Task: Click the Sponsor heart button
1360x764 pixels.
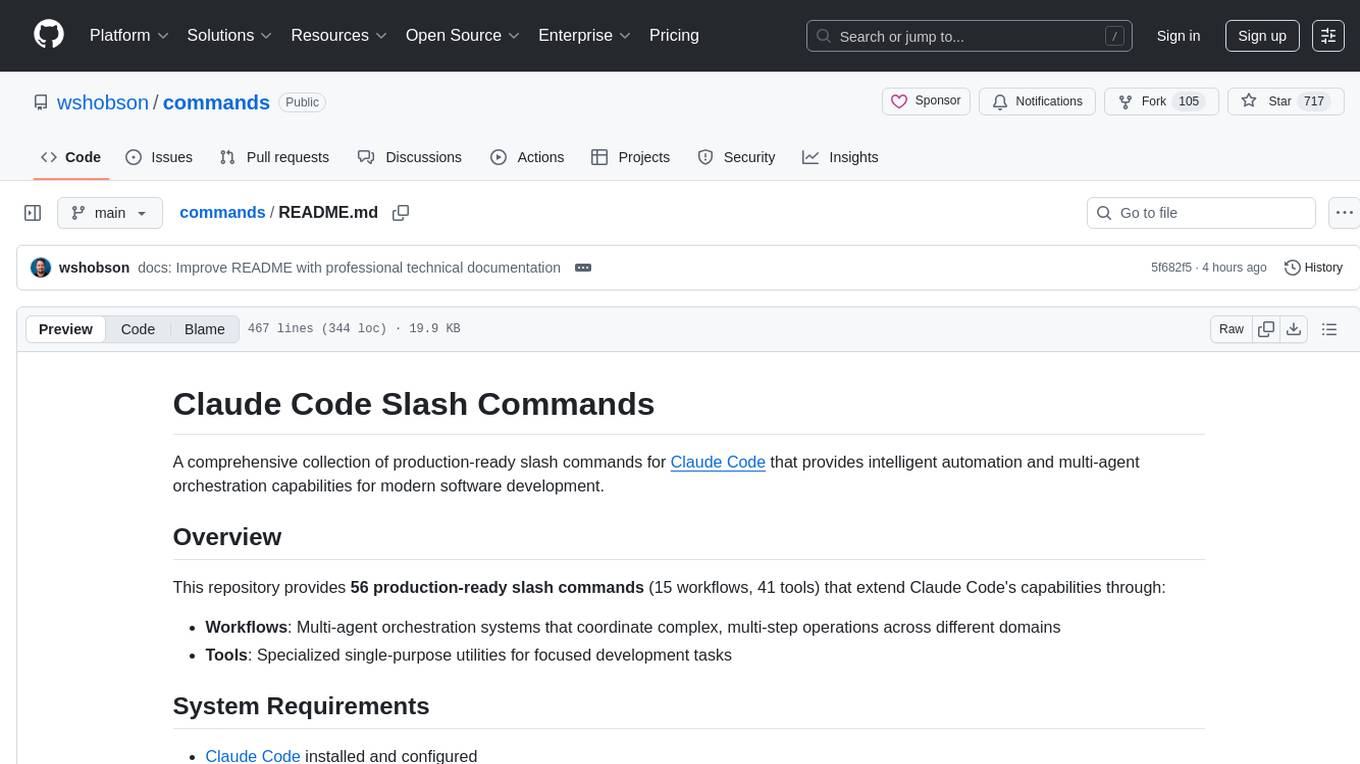Action: [926, 101]
